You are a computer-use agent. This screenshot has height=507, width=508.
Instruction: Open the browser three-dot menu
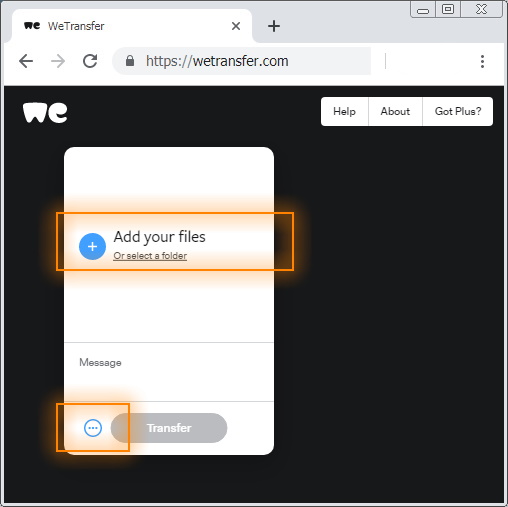pyautogui.click(x=482, y=61)
